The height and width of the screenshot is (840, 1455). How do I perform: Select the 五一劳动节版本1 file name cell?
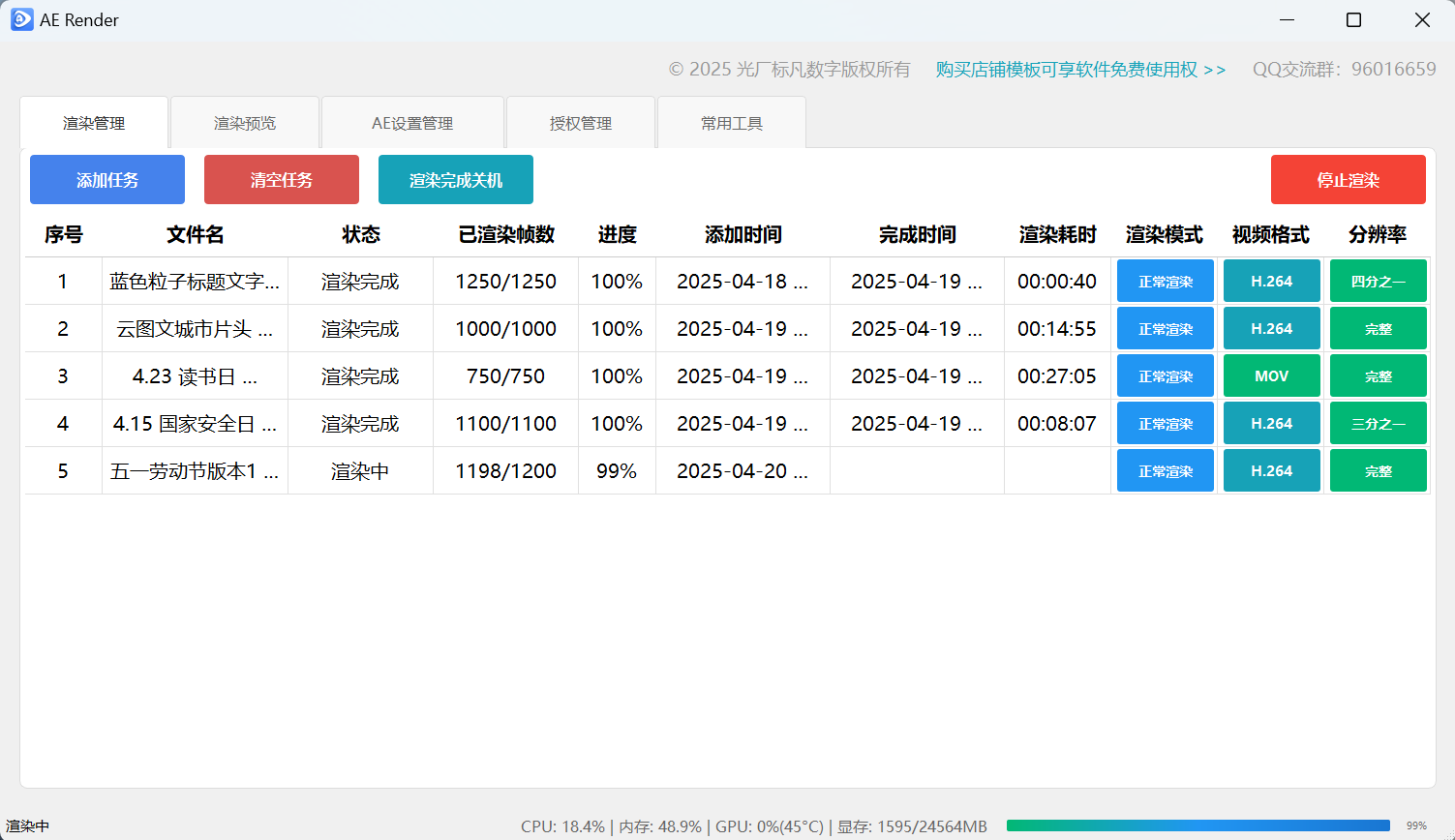click(195, 470)
